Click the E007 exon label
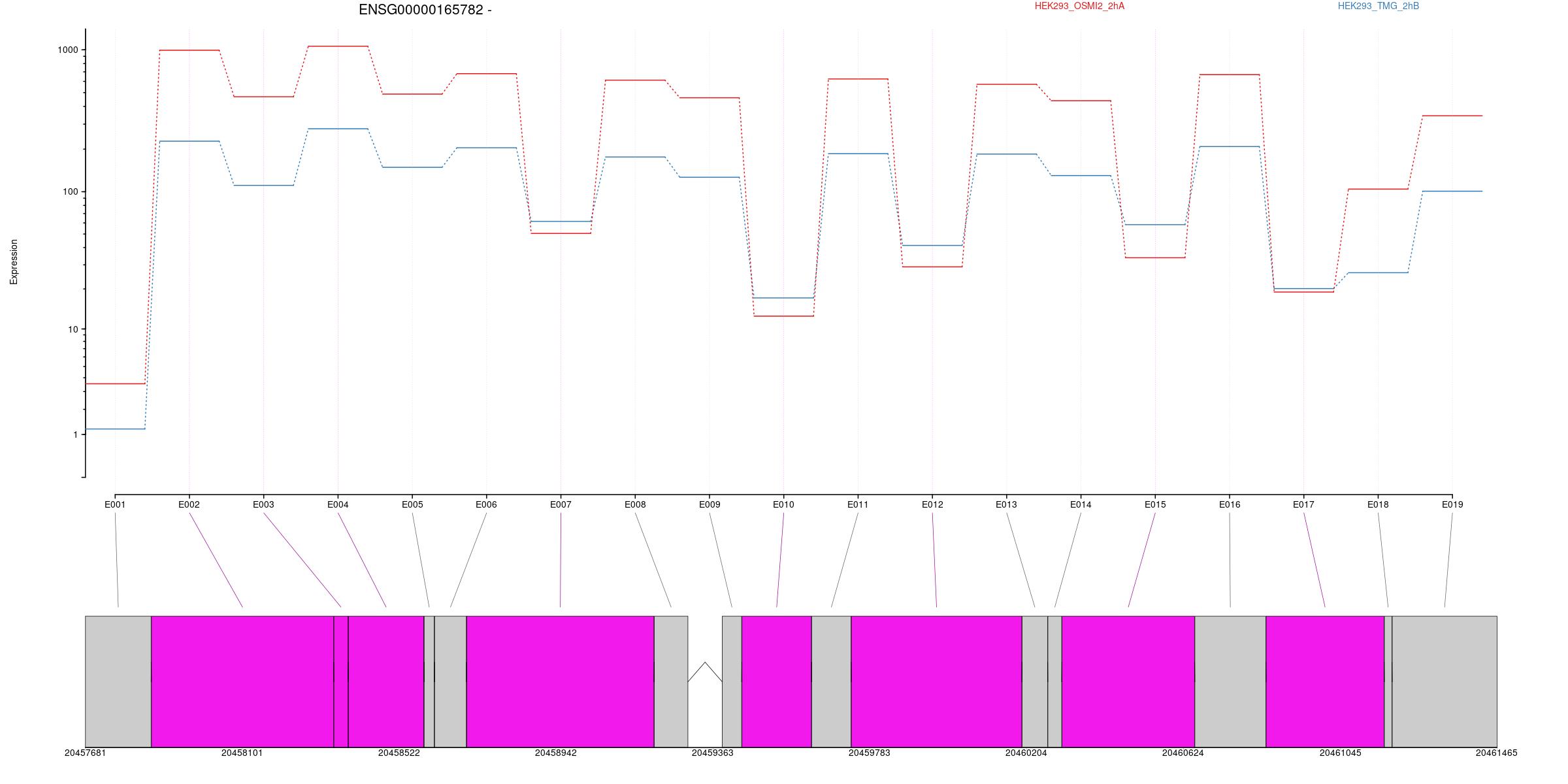 click(x=561, y=504)
